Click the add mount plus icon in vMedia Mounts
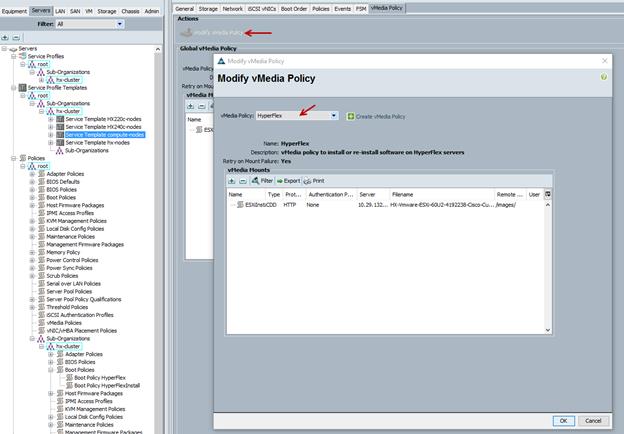The image size is (624, 434). pos(232,181)
